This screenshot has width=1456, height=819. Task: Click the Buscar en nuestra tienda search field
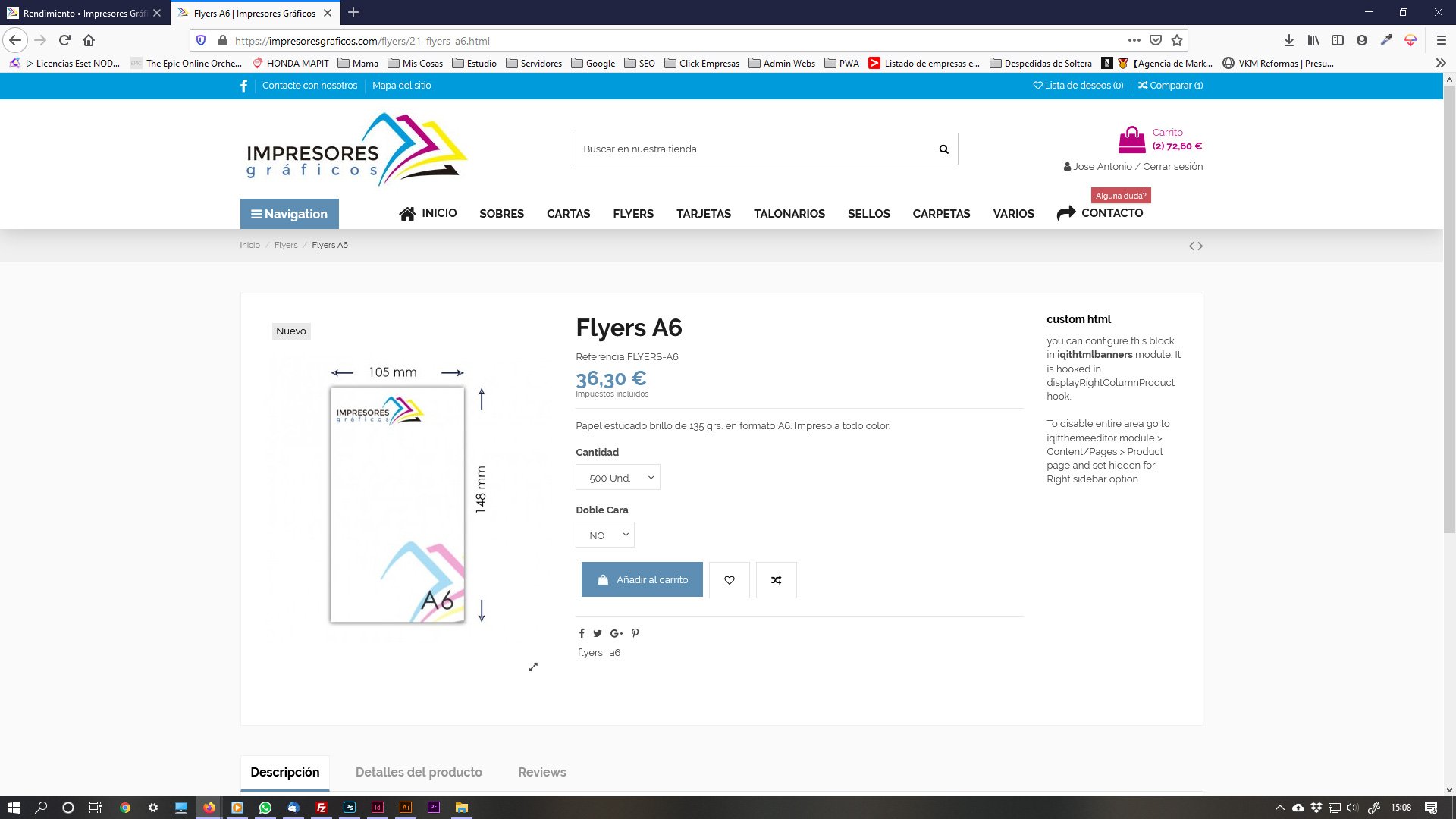751,149
